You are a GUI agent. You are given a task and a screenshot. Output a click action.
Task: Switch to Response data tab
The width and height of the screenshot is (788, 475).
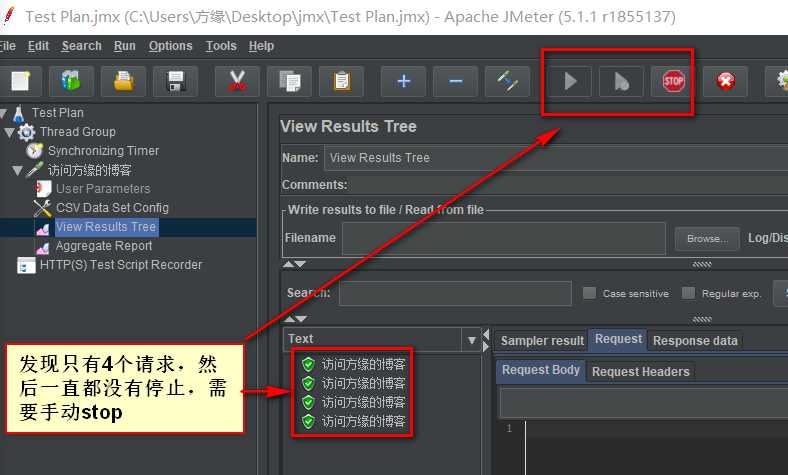pos(695,341)
